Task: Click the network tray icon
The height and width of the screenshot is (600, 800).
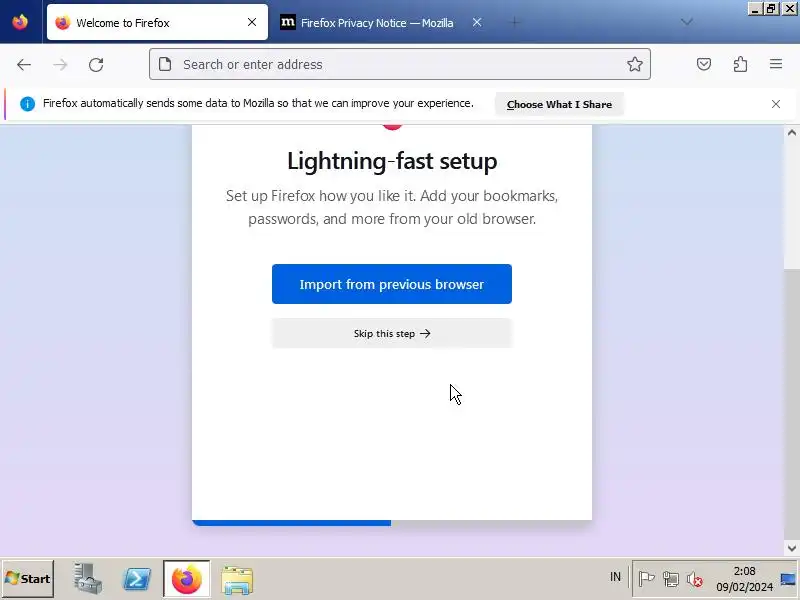Action: (671, 579)
